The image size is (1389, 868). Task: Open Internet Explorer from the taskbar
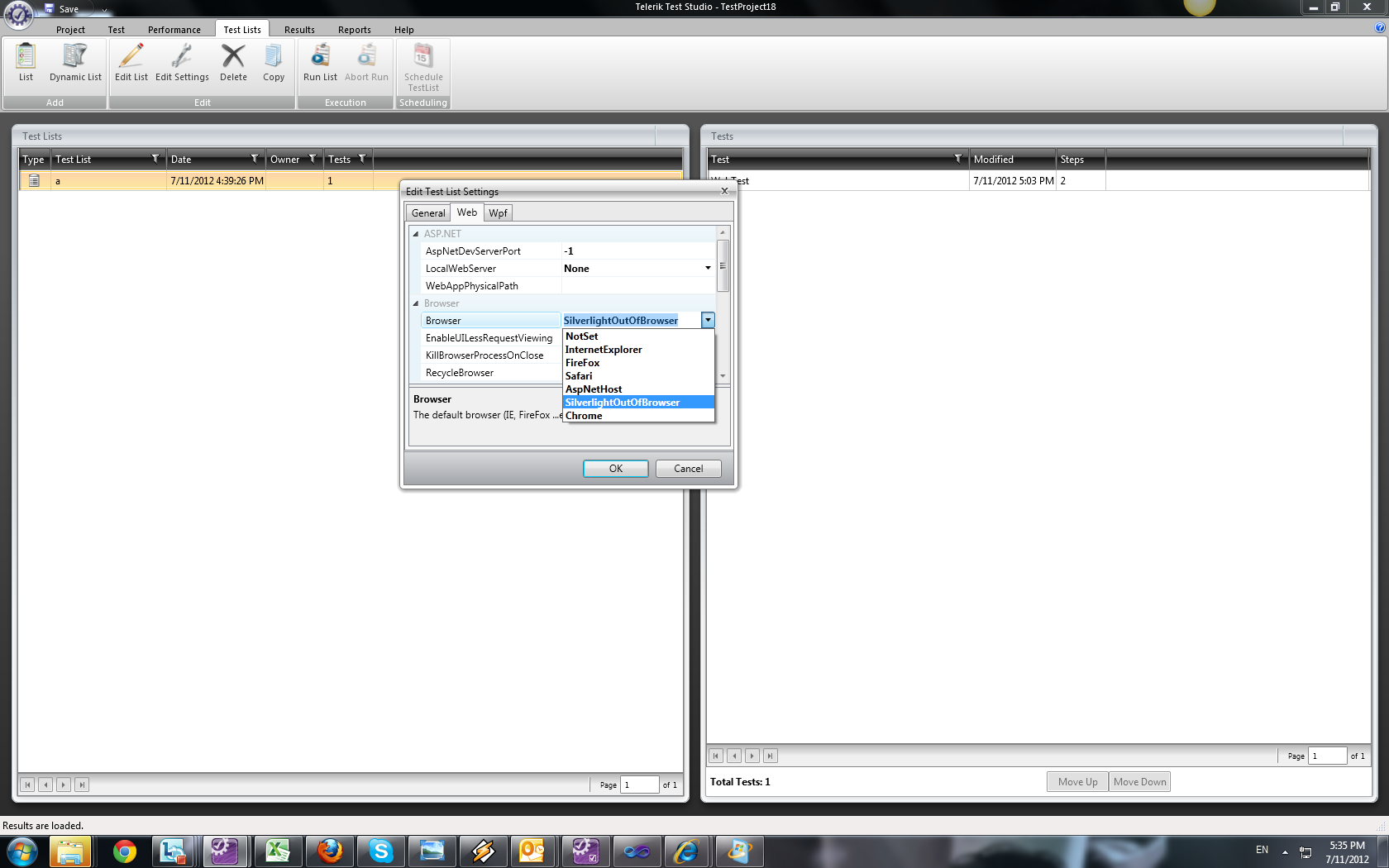click(x=687, y=851)
